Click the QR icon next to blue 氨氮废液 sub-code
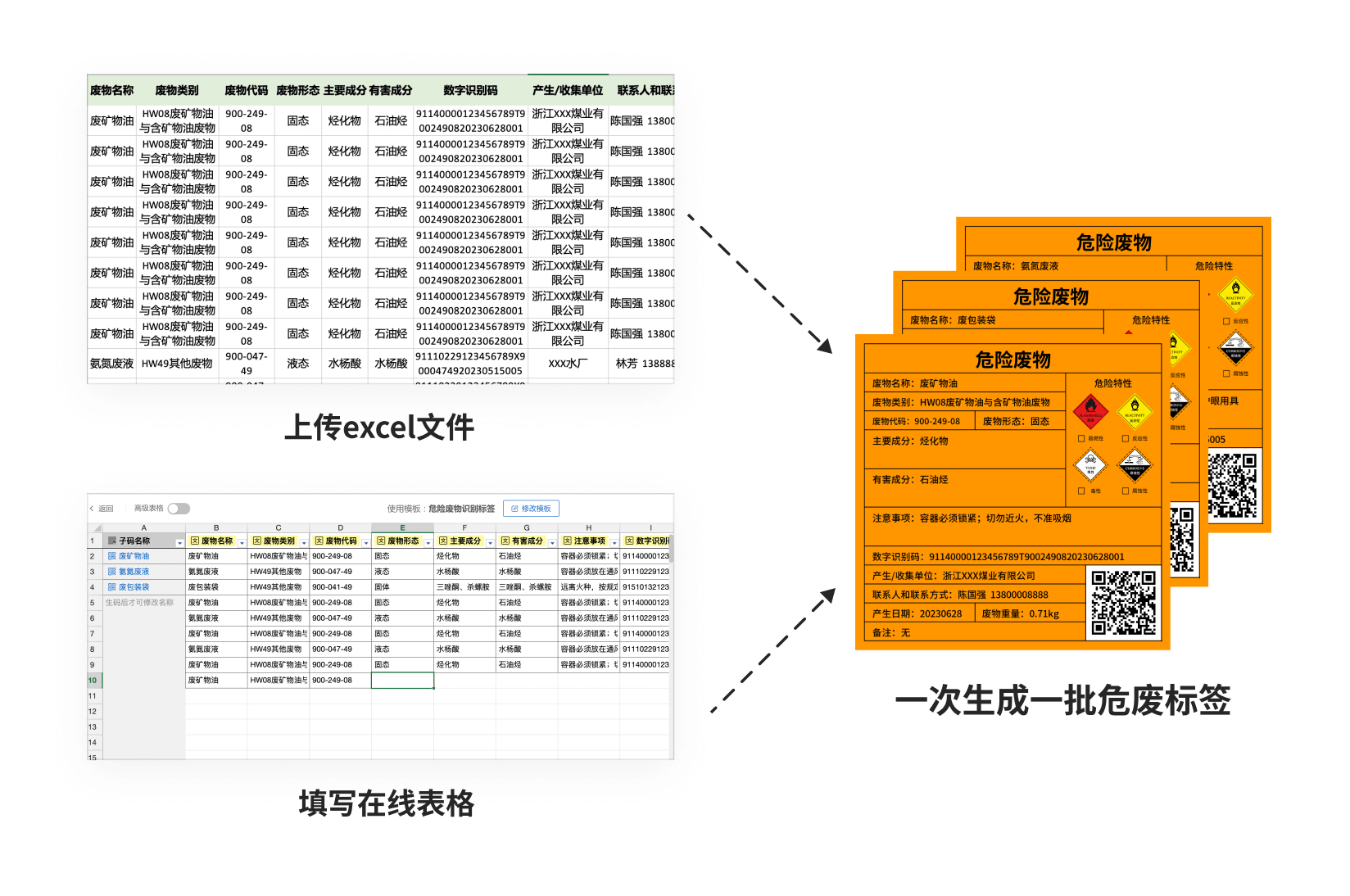1350x896 pixels. (112, 572)
